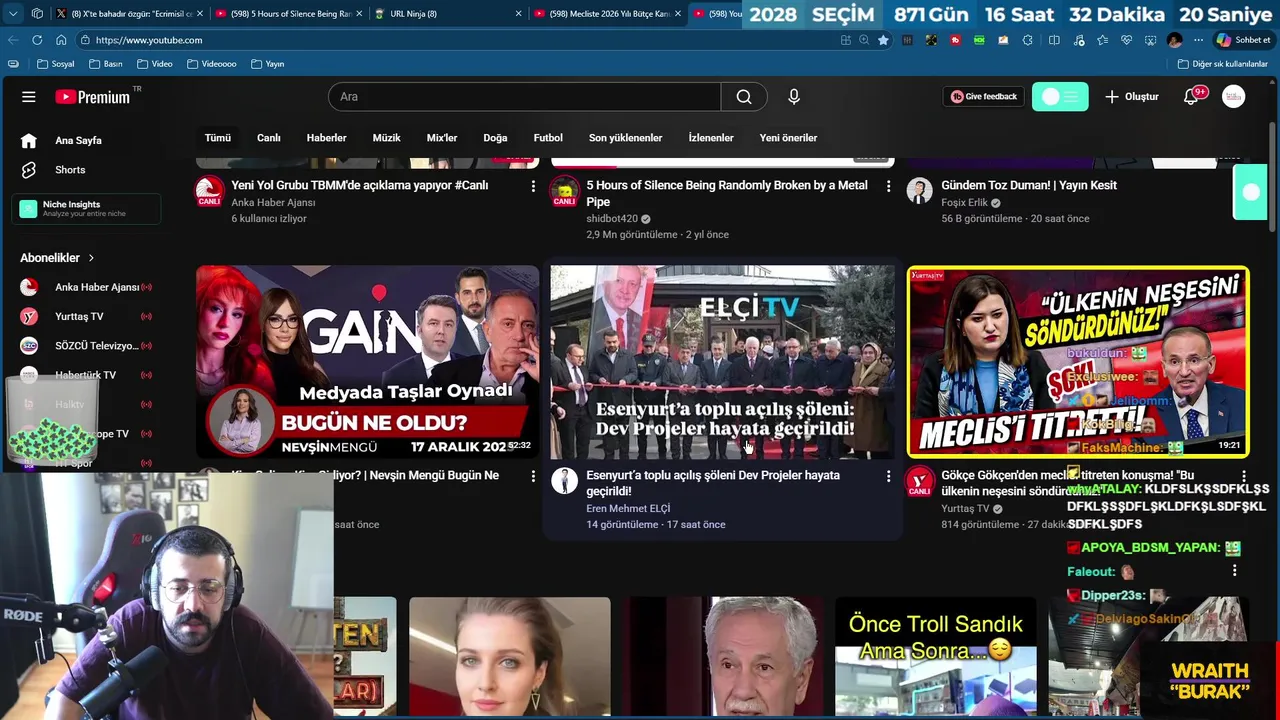Viewport: 1280px width, 720px height.
Task: Open options menu for 5 Hours of Silence video
Action: tap(888, 186)
